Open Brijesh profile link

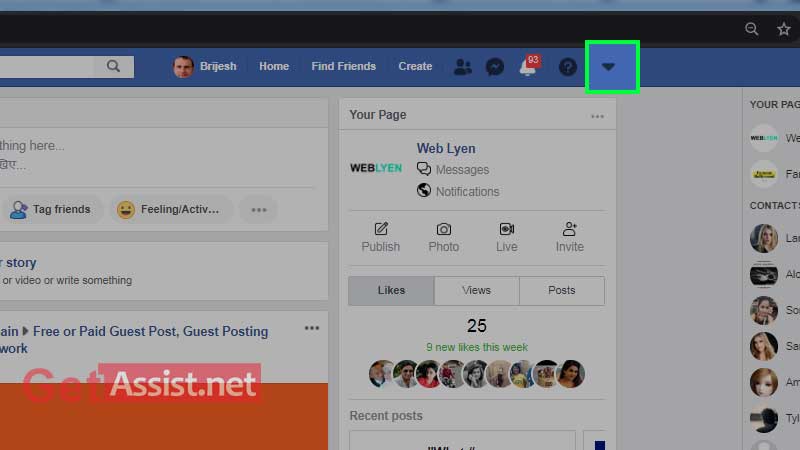pos(205,66)
